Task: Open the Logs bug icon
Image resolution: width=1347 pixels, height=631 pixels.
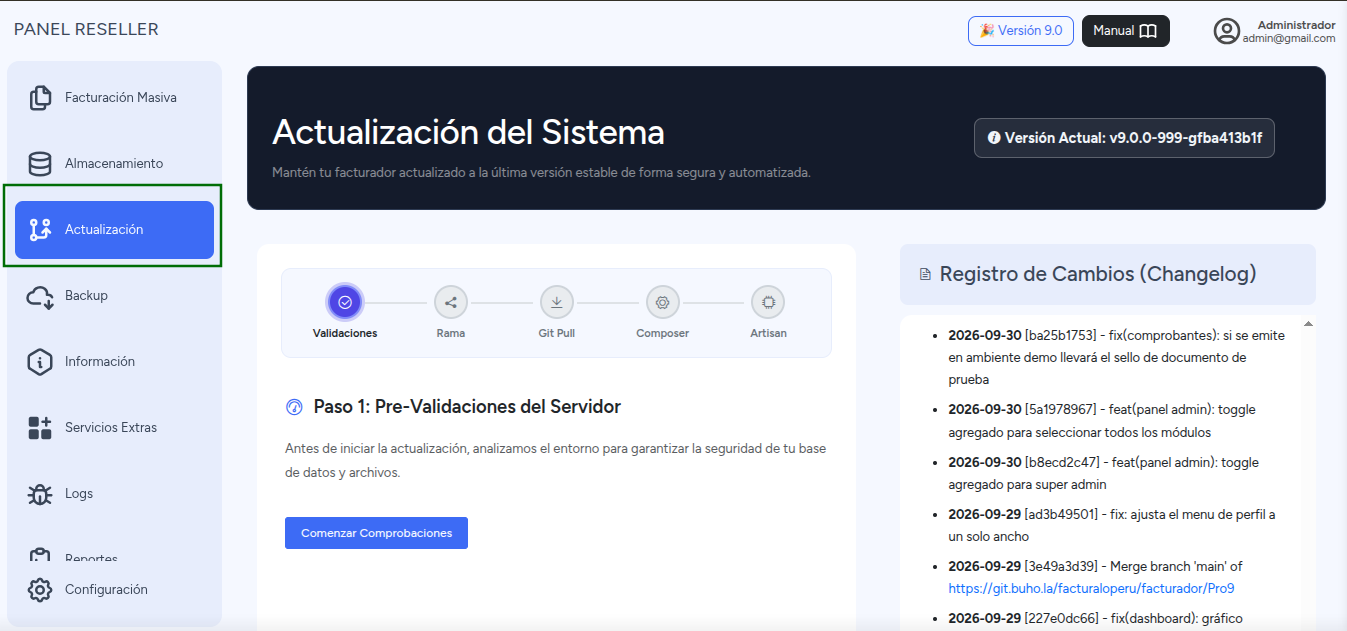Action: pos(40,494)
